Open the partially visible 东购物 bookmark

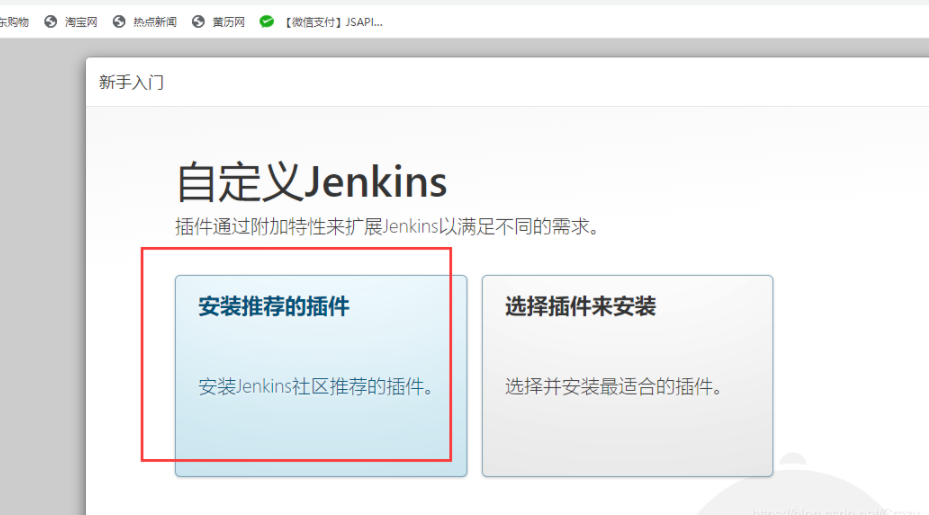pyautogui.click(x=14, y=22)
